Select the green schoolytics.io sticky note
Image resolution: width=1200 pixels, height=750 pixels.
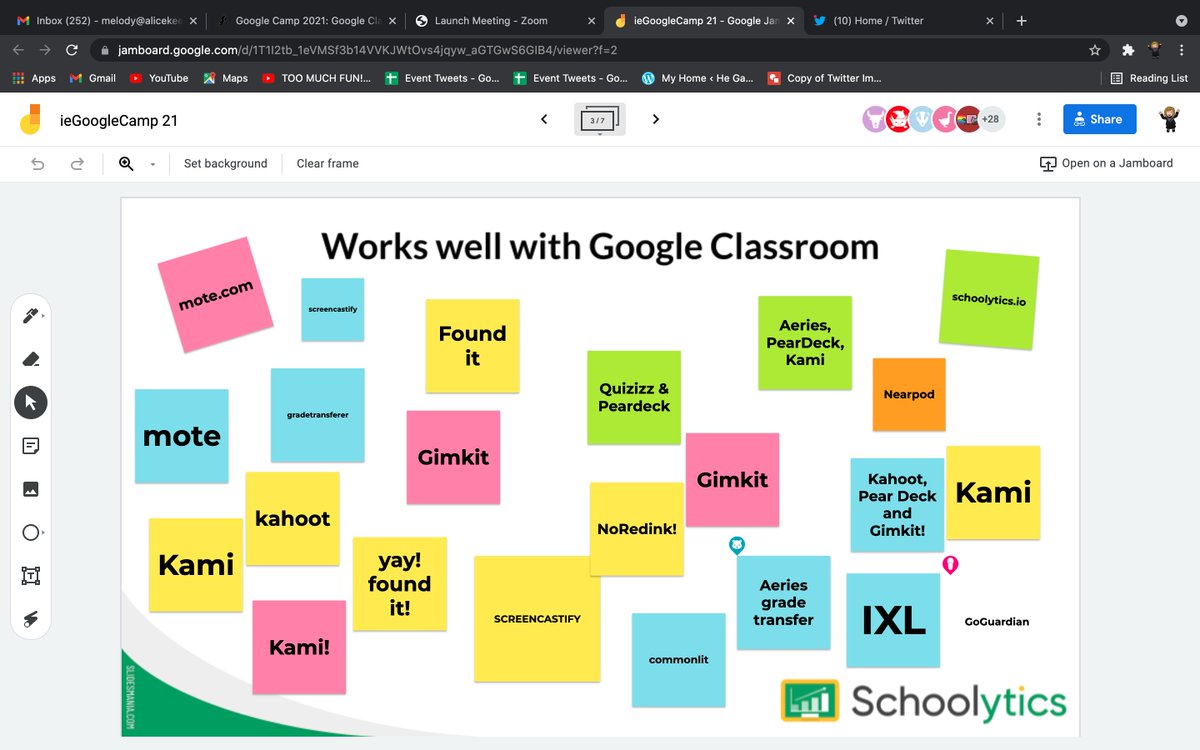click(x=989, y=299)
